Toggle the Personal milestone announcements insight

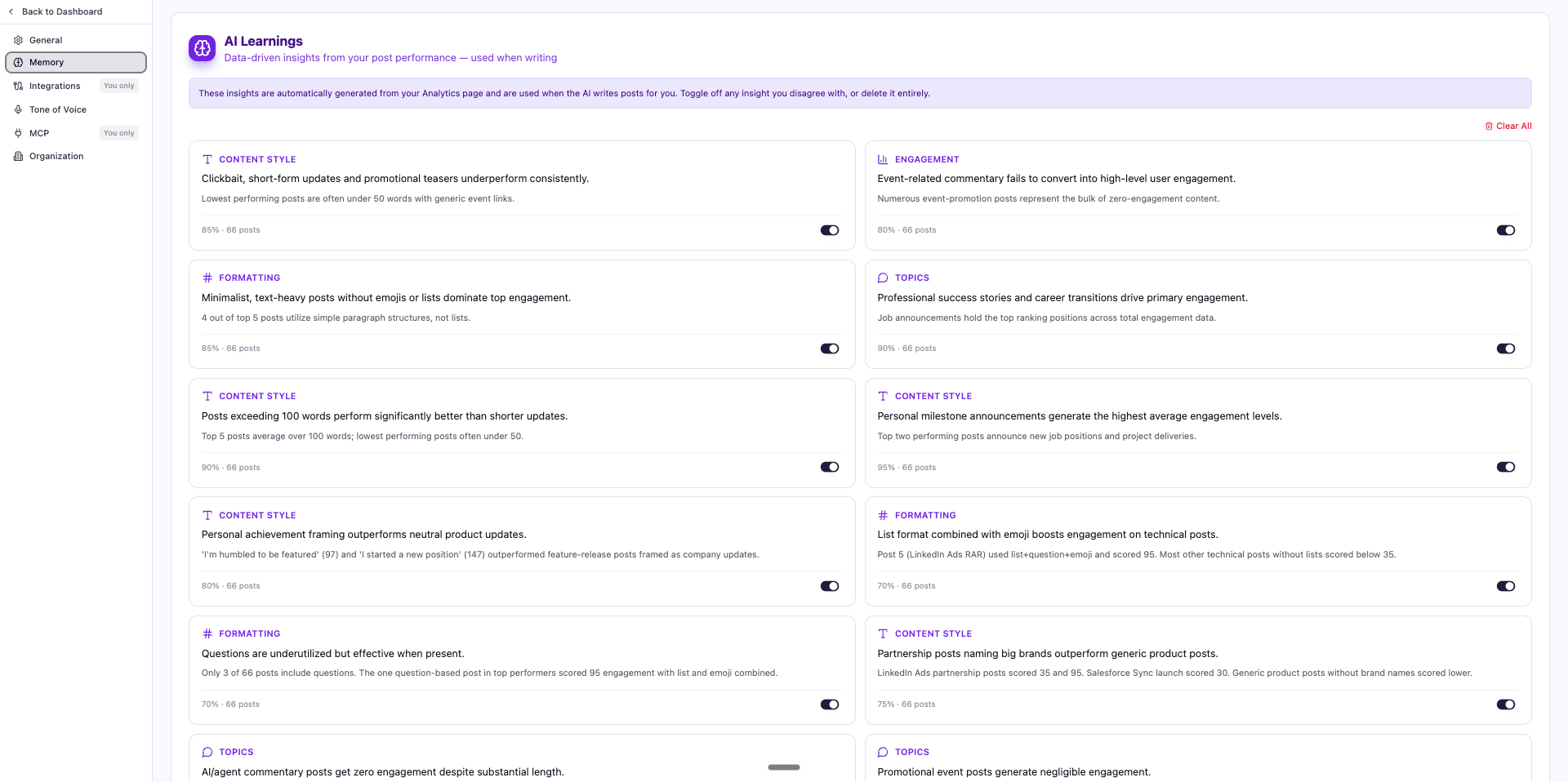[1506, 467]
